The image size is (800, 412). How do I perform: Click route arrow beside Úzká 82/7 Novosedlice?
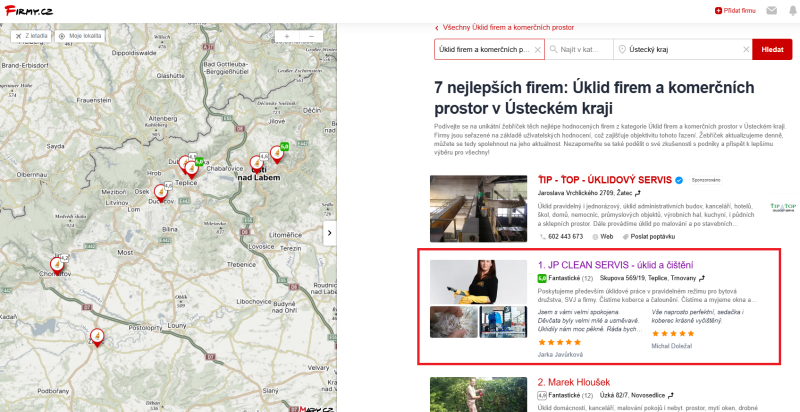[x=670, y=395]
